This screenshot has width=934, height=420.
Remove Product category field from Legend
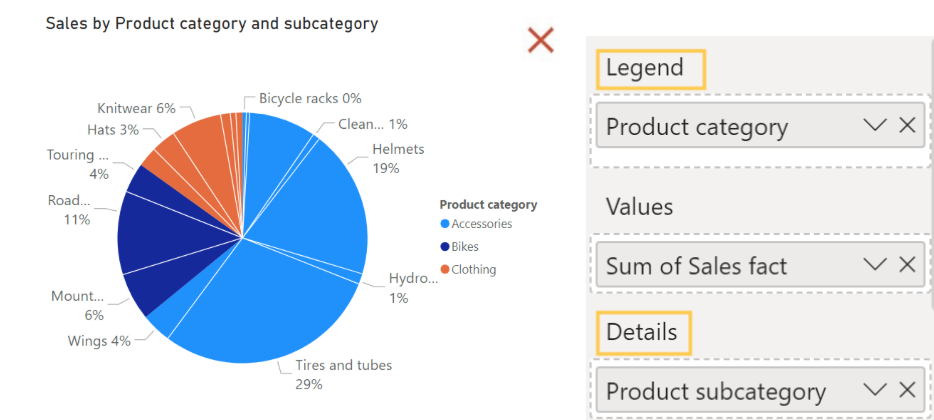tap(907, 125)
